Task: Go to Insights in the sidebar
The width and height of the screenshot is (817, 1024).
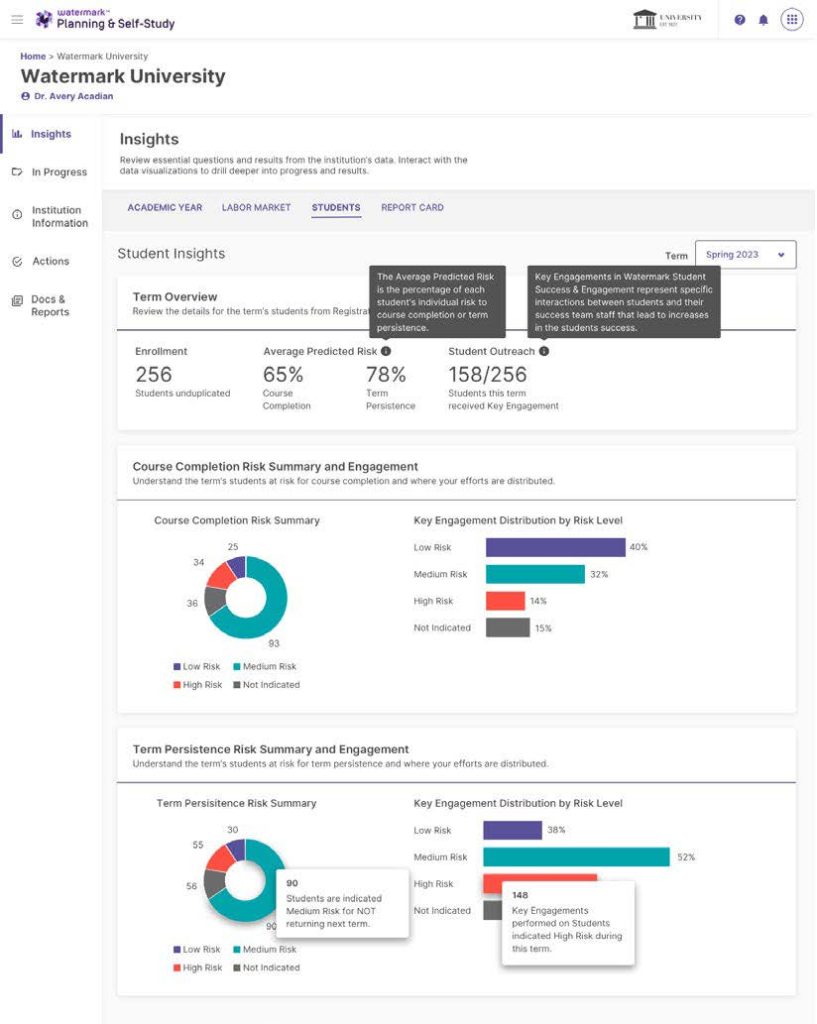Action: click(x=50, y=134)
